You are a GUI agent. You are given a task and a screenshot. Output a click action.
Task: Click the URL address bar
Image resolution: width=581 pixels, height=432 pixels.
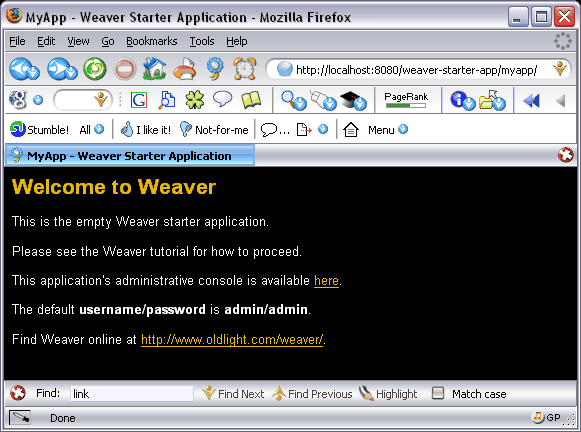coord(416,70)
